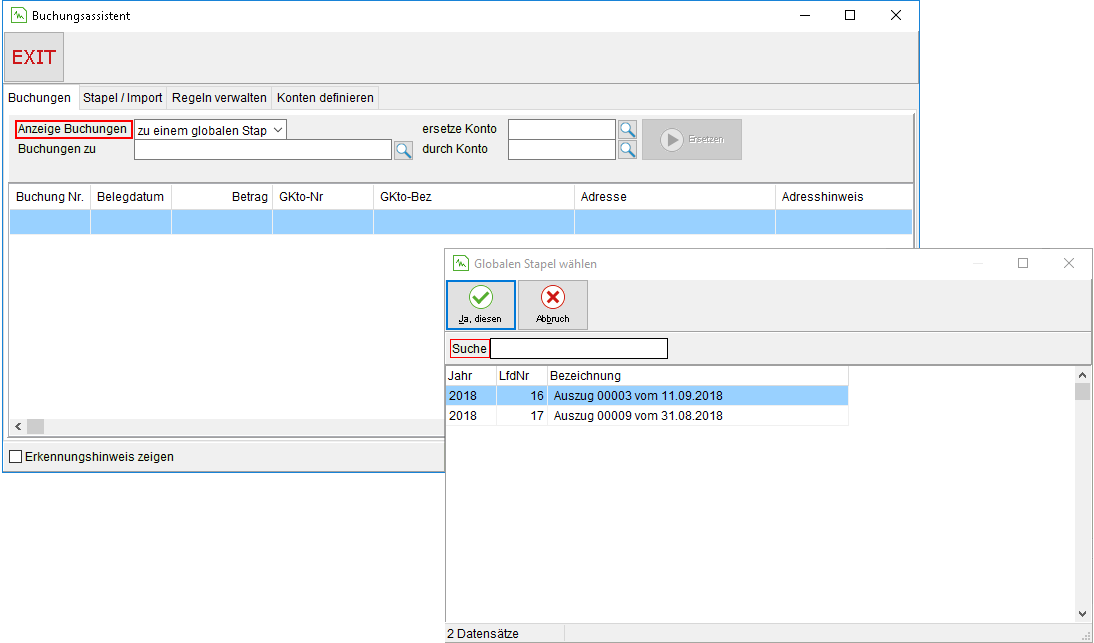Image resolution: width=1094 pixels, height=643 pixels.
Task: Click Globalen Stapel wählen dialog icon
Action: (460, 264)
